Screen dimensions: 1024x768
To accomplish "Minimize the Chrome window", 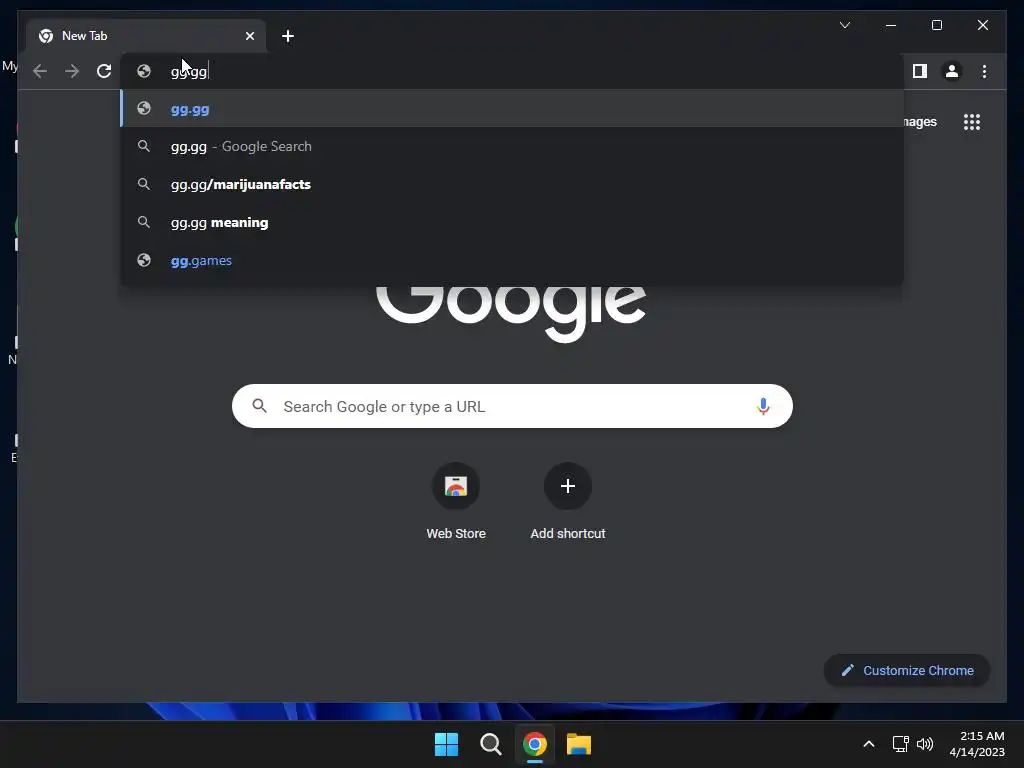I will [891, 25].
